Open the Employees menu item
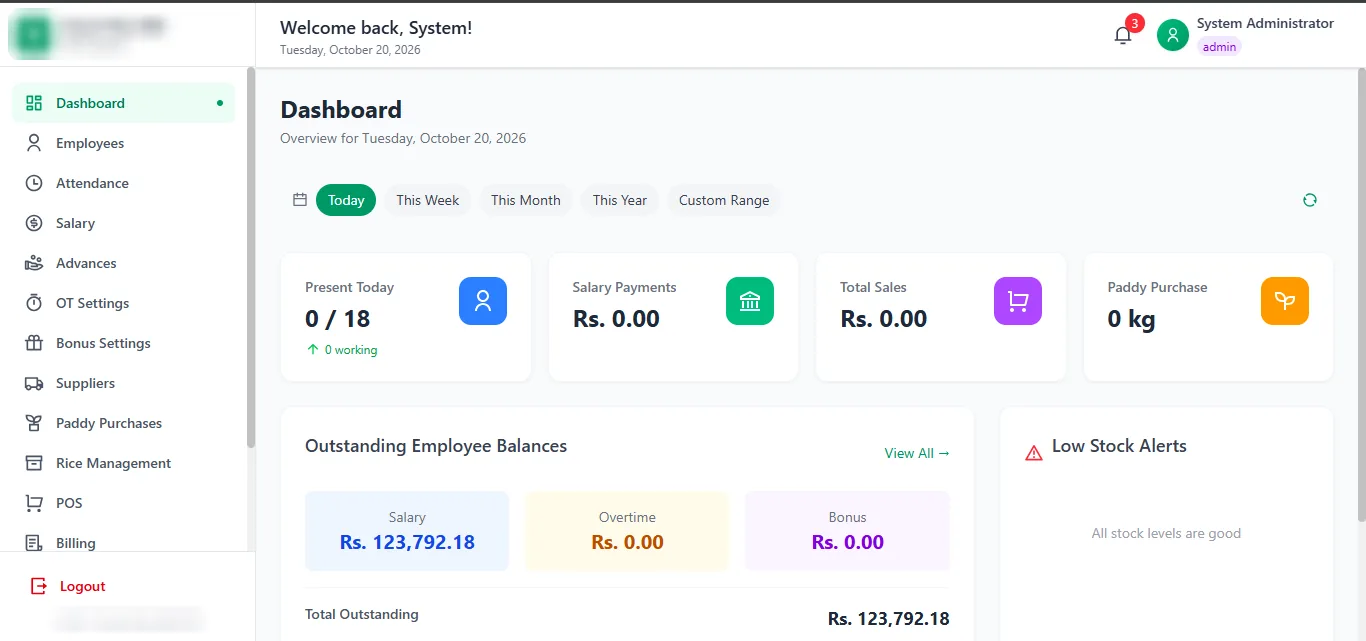 click(x=124, y=143)
